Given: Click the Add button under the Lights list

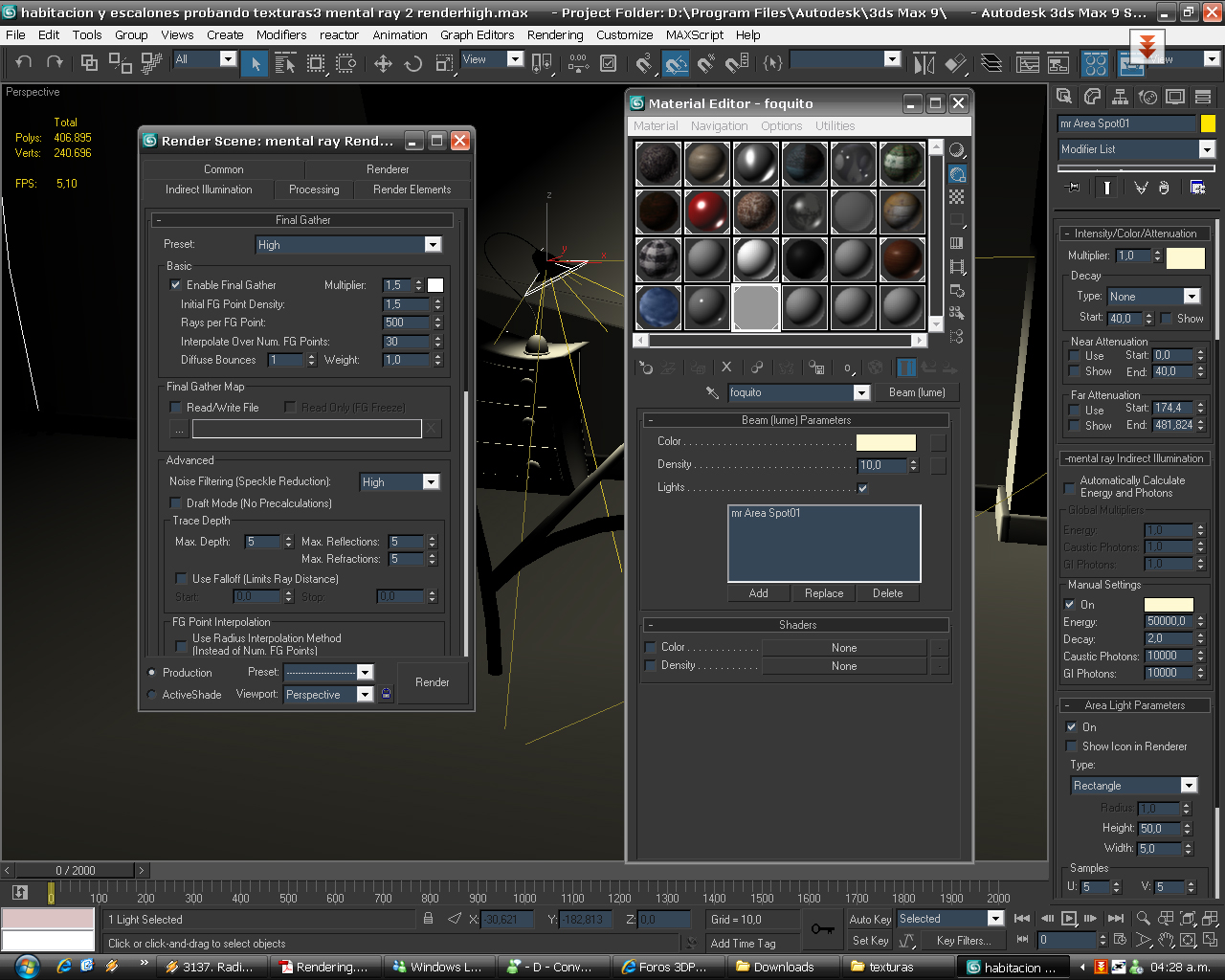Looking at the screenshot, I should (758, 593).
